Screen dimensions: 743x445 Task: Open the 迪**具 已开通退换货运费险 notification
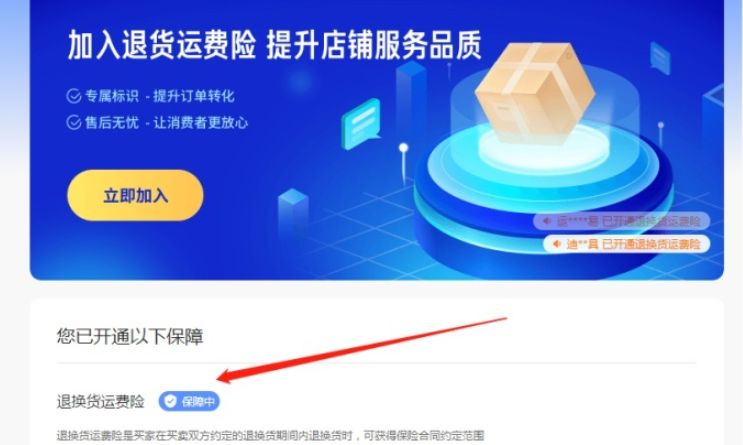[x=626, y=244]
